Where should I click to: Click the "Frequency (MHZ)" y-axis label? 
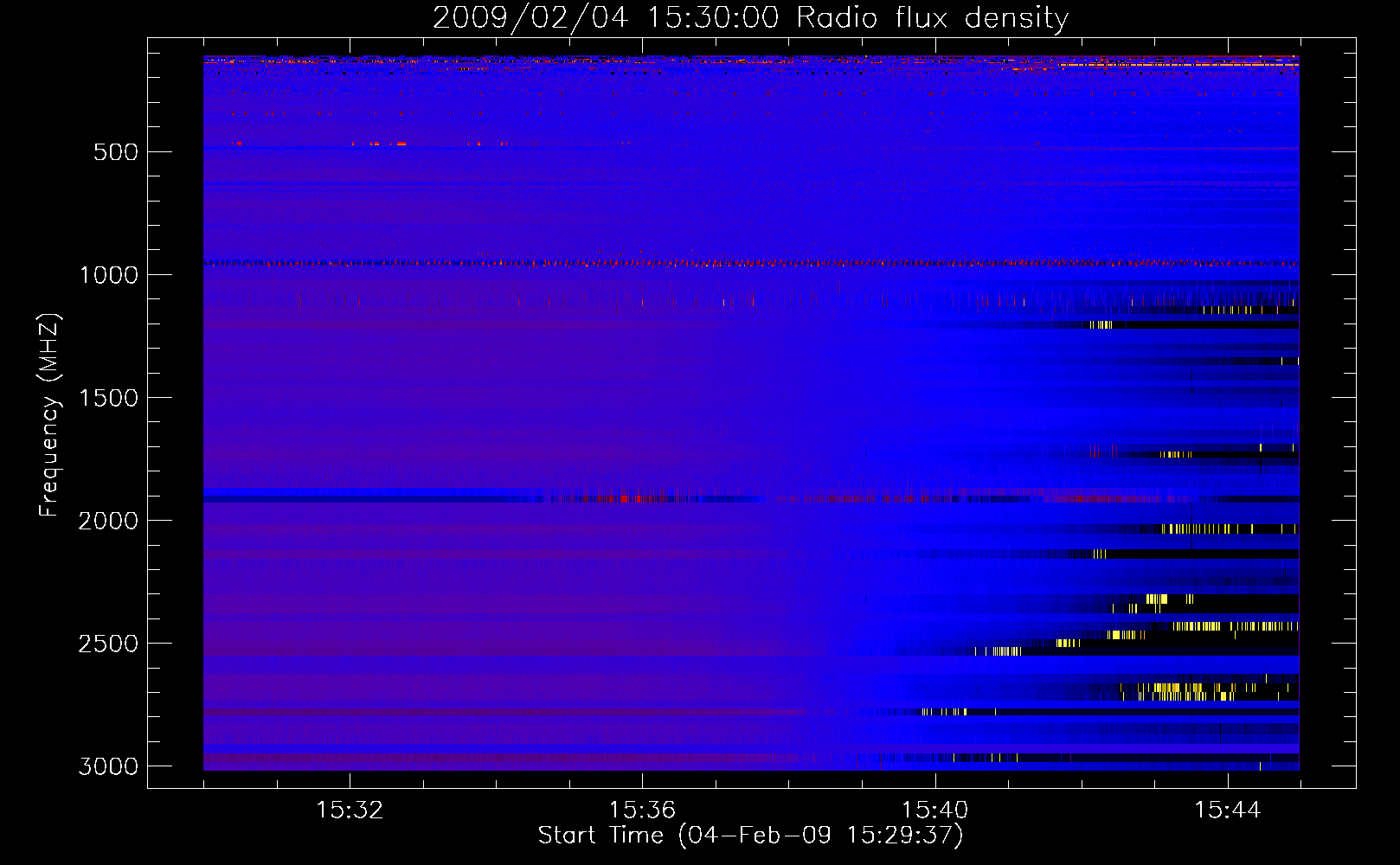[49, 415]
